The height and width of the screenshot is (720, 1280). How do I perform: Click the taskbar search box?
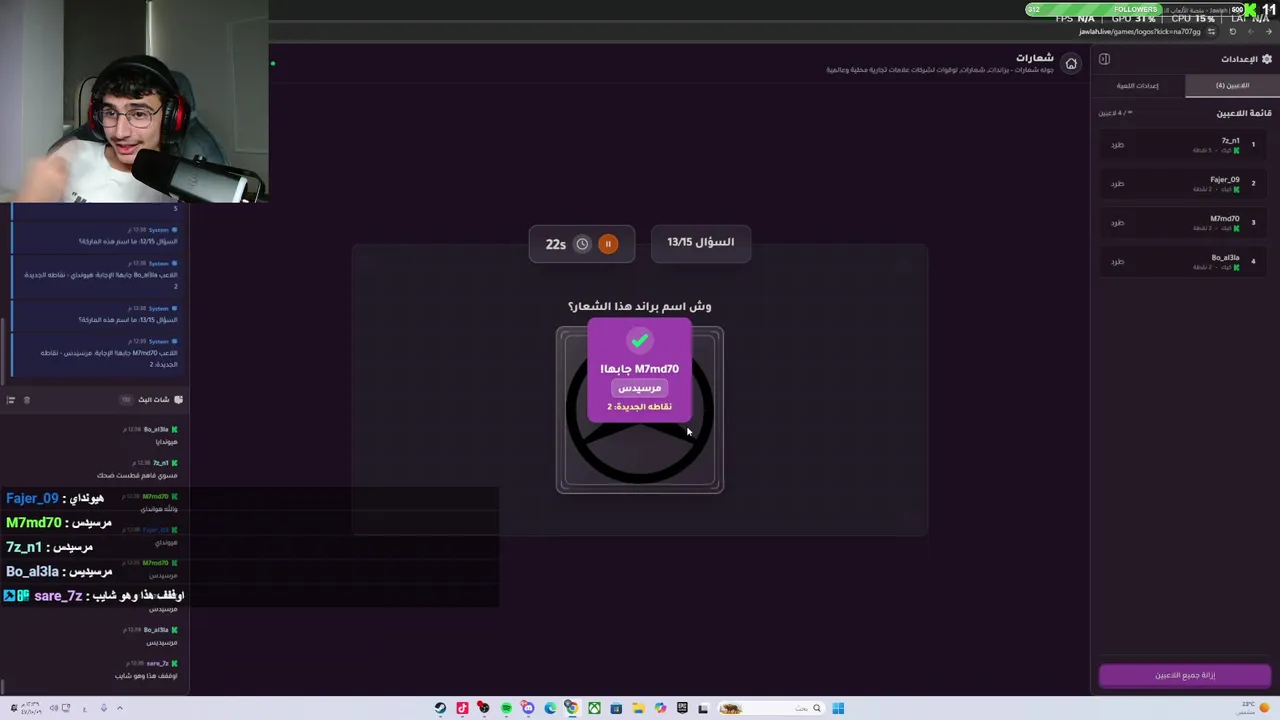pyautogui.click(x=771, y=708)
